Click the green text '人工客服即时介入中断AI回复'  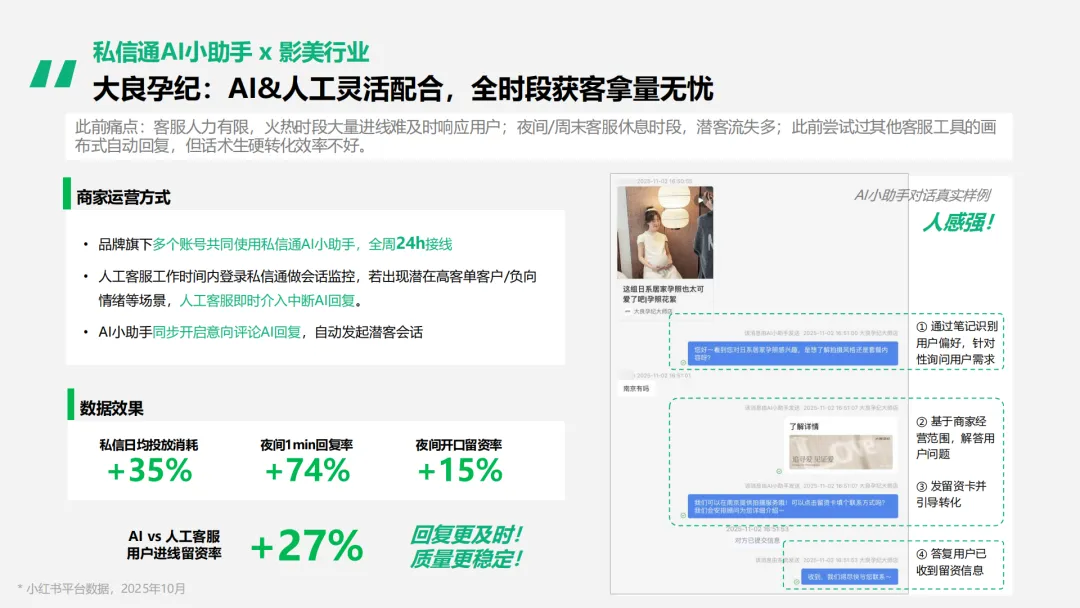(x=267, y=301)
